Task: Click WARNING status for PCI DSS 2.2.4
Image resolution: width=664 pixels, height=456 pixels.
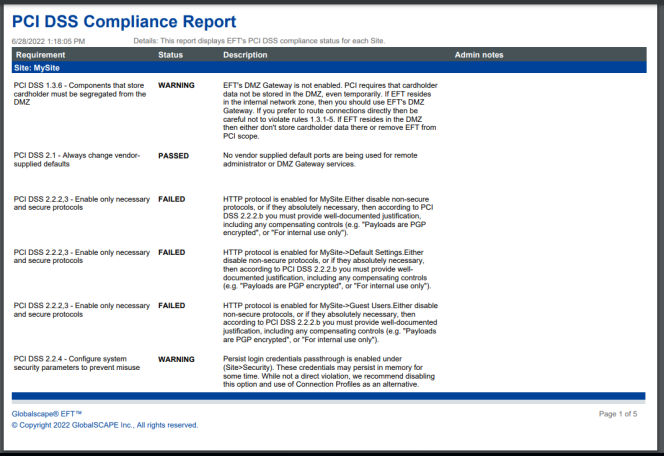Action: tap(176, 358)
